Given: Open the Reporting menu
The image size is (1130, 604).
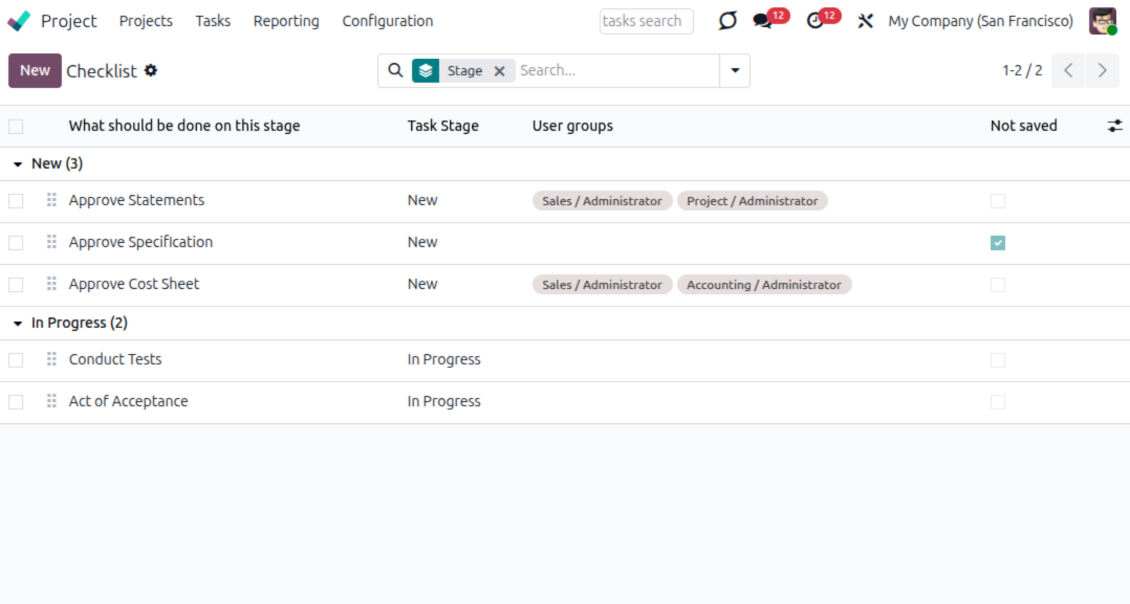Looking at the screenshot, I should (286, 21).
